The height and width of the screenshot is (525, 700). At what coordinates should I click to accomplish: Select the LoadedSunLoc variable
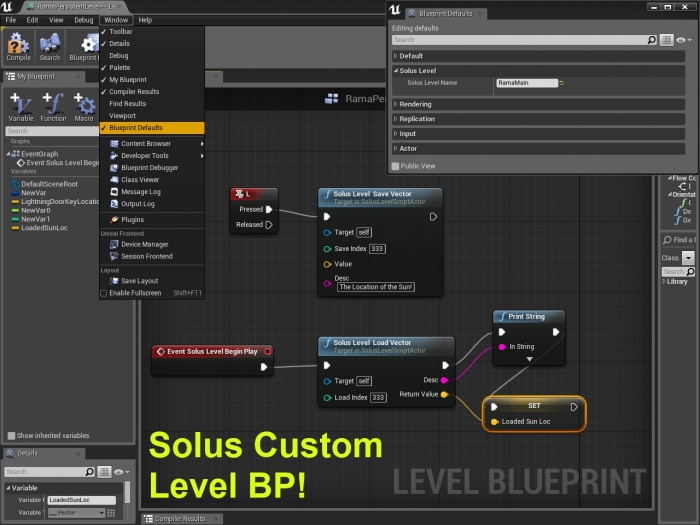point(44,228)
